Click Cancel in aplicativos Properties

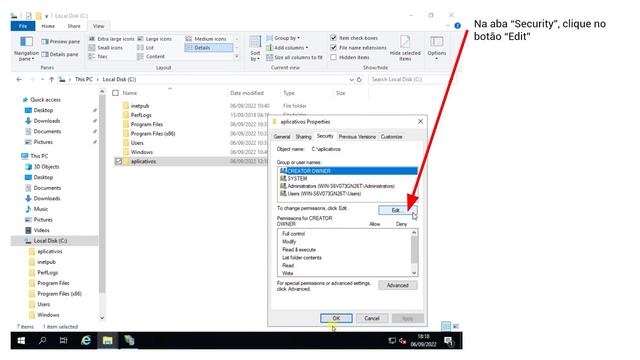tap(372, 318)
